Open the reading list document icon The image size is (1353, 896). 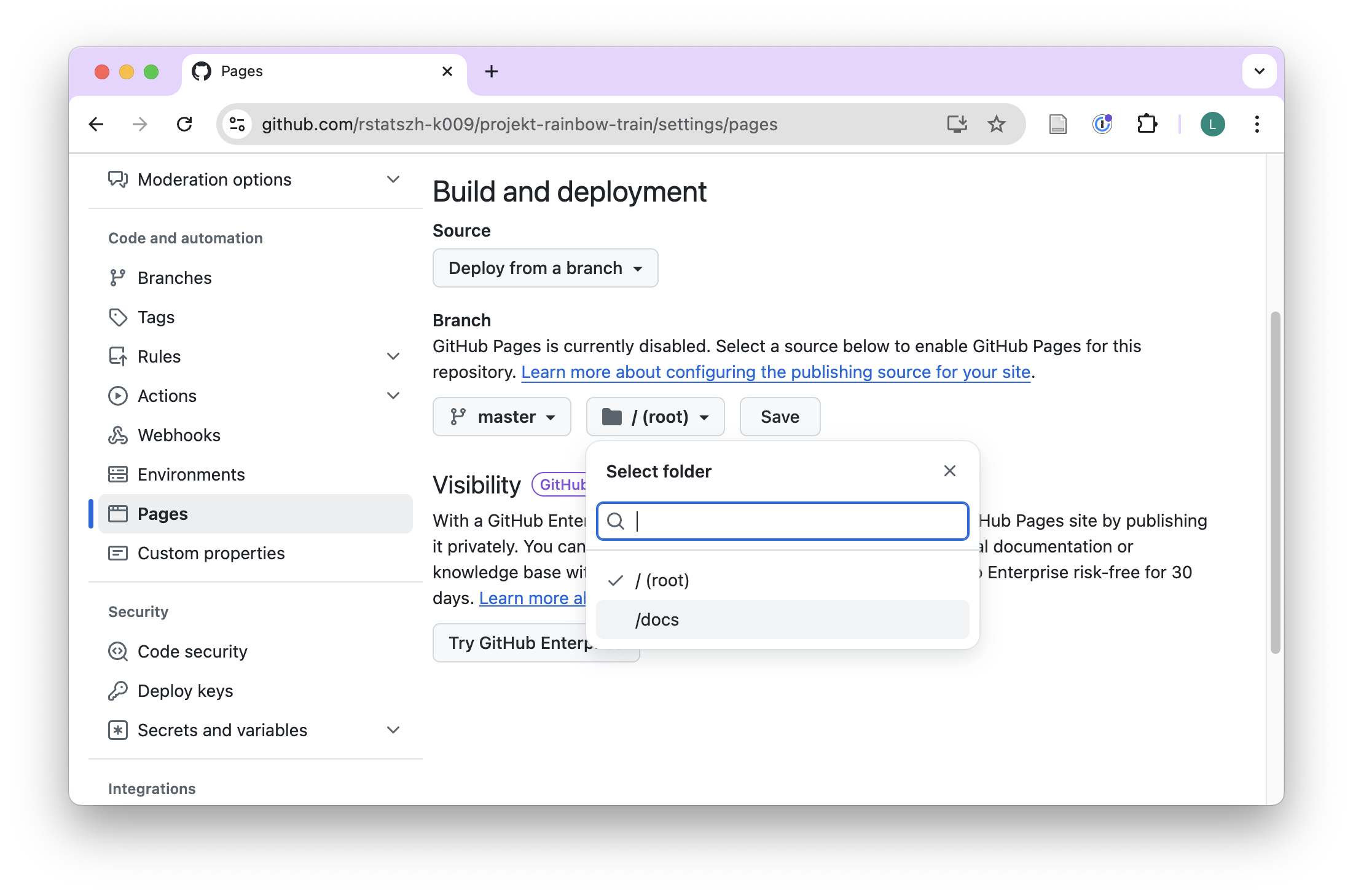click(1057, 124)
